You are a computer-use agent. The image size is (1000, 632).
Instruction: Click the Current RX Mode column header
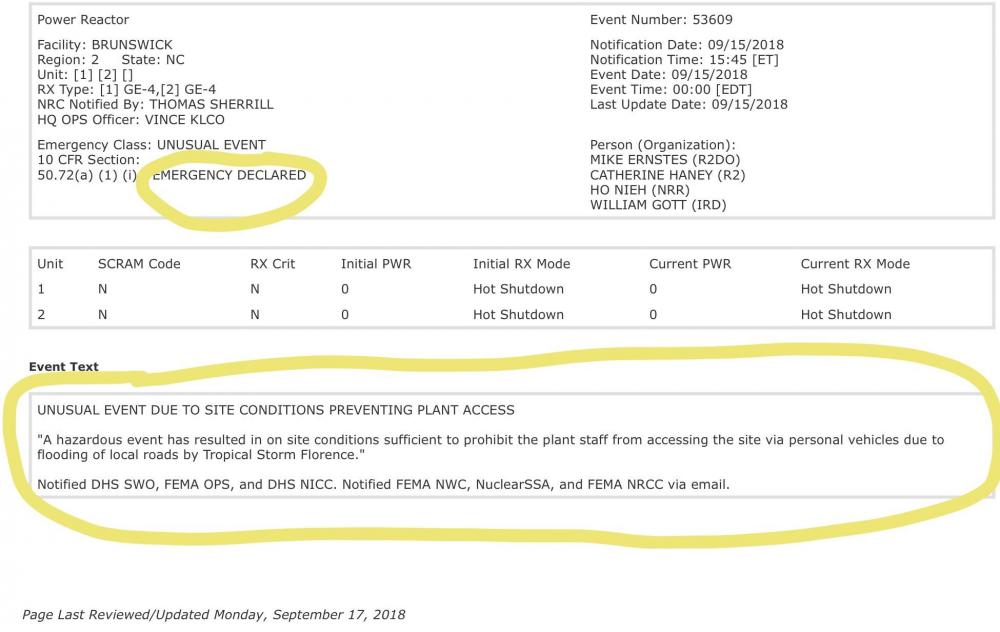855,264
